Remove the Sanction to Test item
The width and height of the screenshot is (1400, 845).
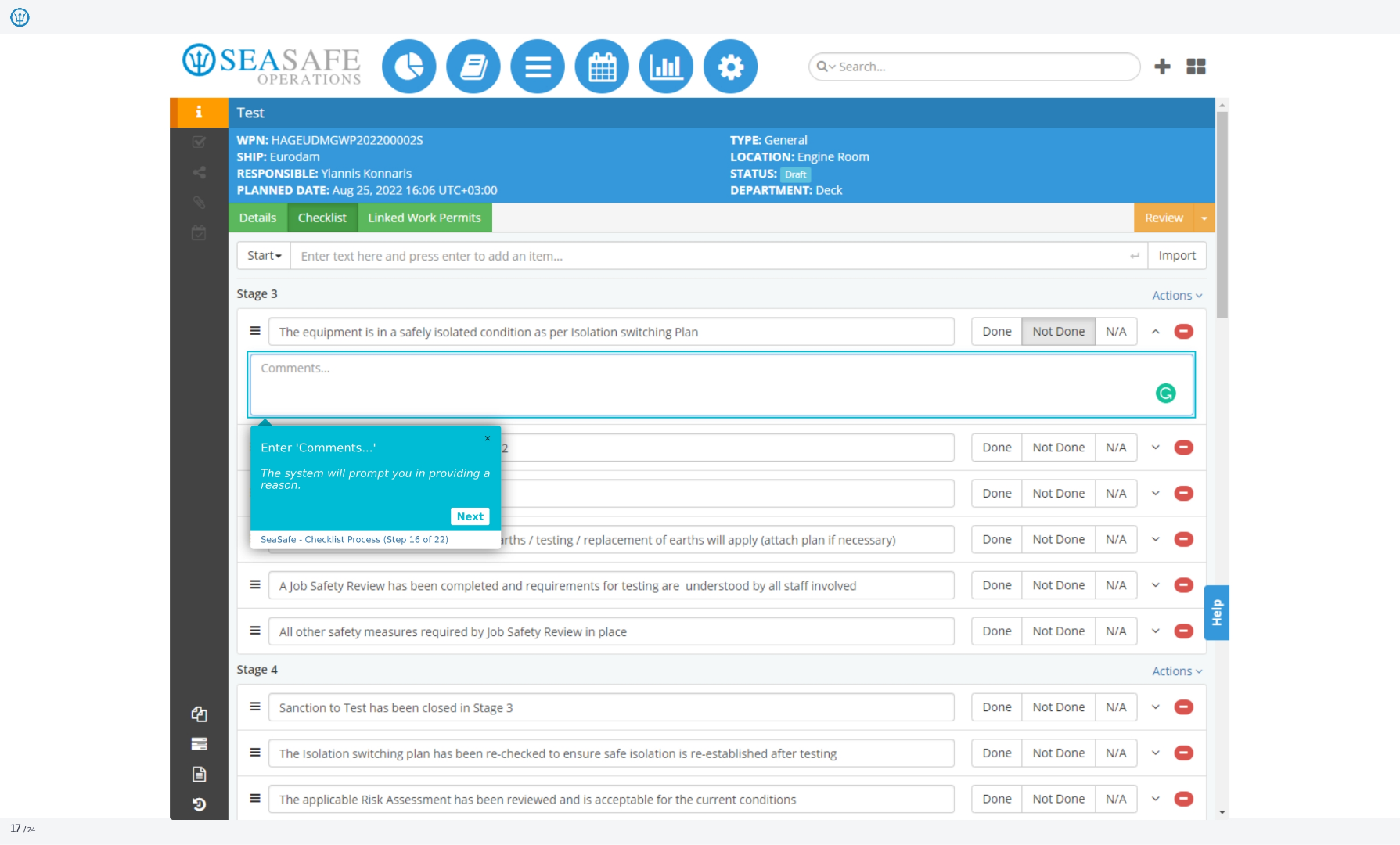click(1183, 707)
